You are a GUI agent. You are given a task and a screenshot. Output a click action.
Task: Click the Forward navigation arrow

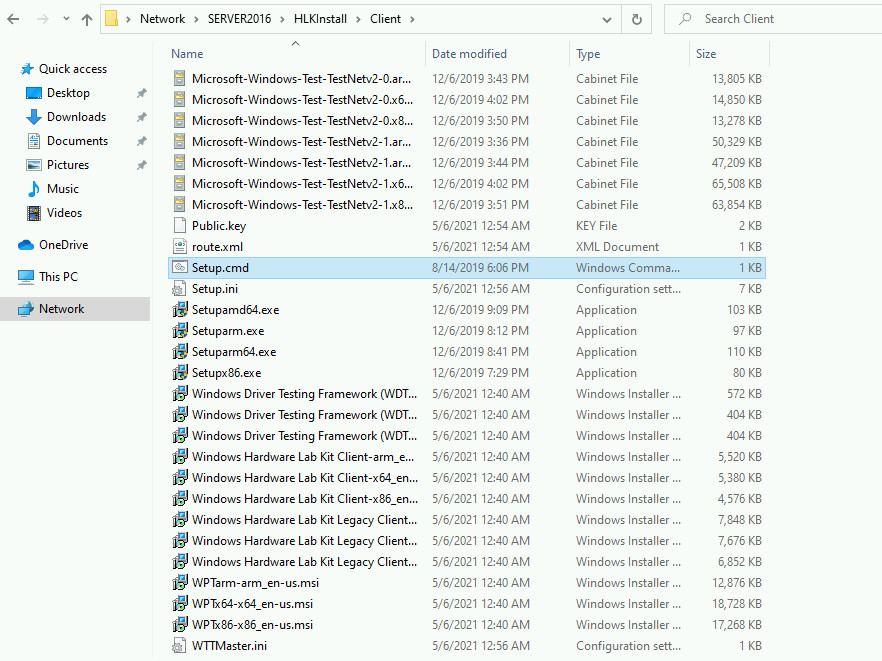pos(42,19)
